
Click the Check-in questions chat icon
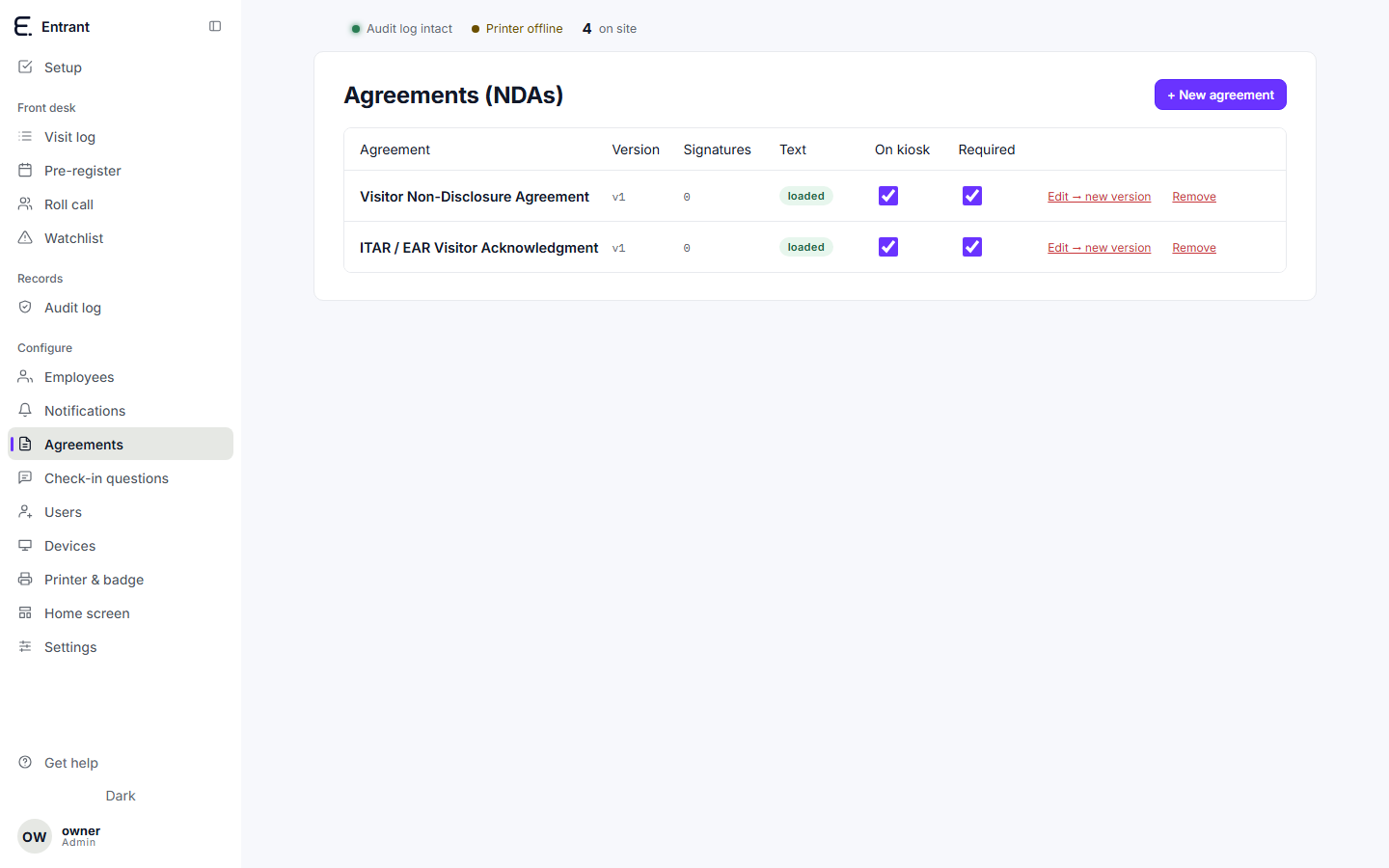(25, 477)
